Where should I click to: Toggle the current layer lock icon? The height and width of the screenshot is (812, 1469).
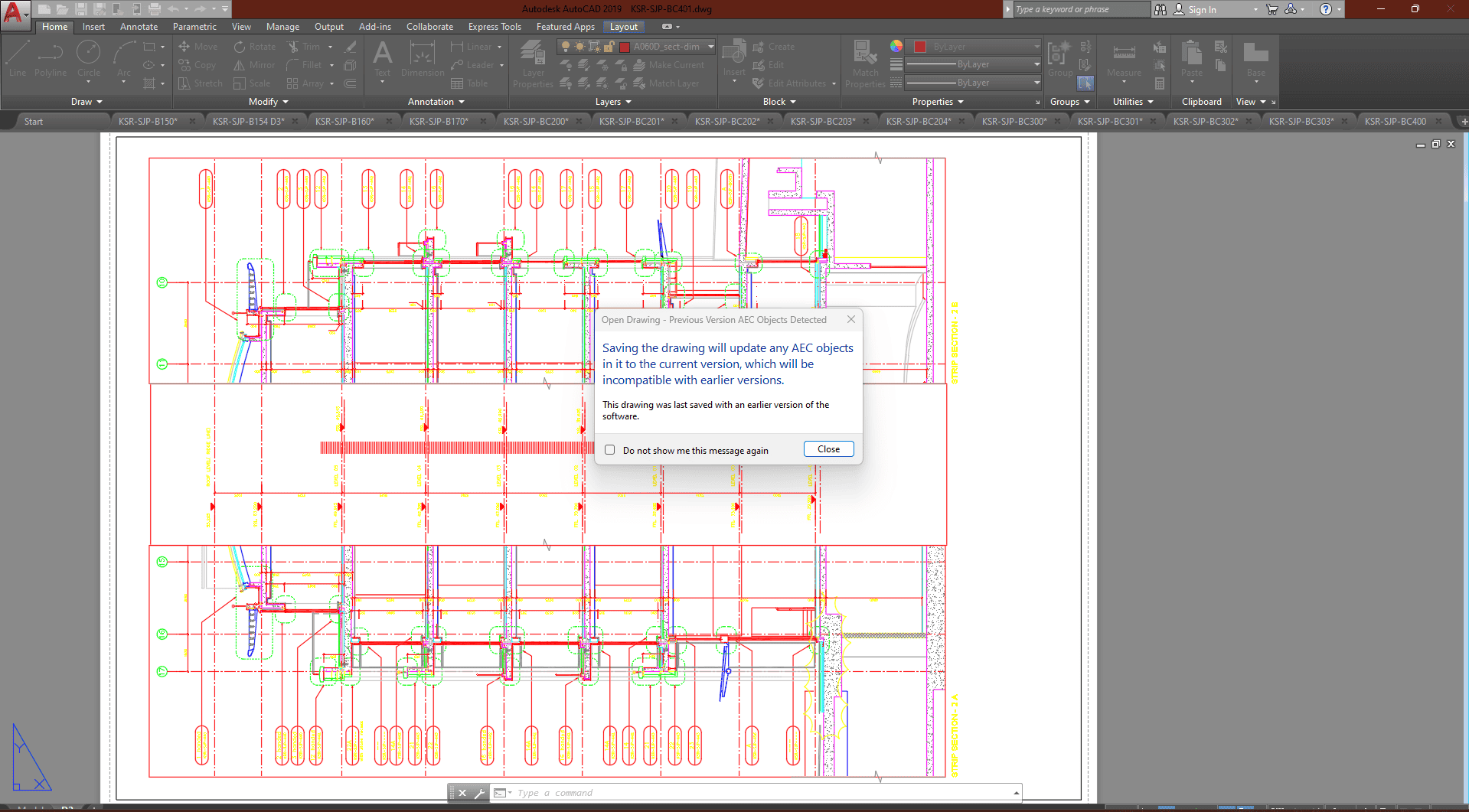click(x=609, y=47)
